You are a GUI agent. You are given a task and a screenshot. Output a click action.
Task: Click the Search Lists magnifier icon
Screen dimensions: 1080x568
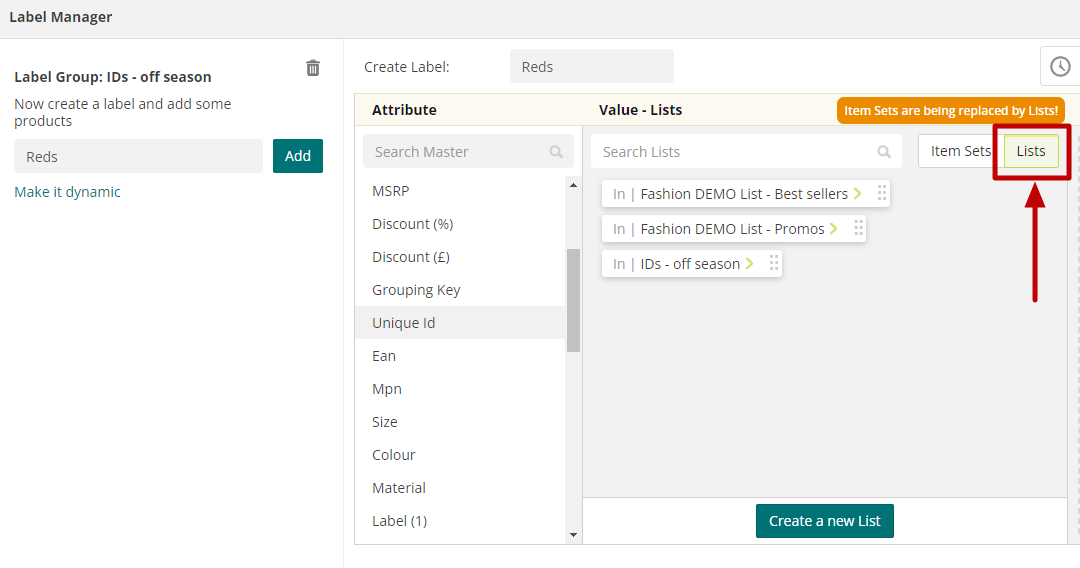tap(884, 152)
